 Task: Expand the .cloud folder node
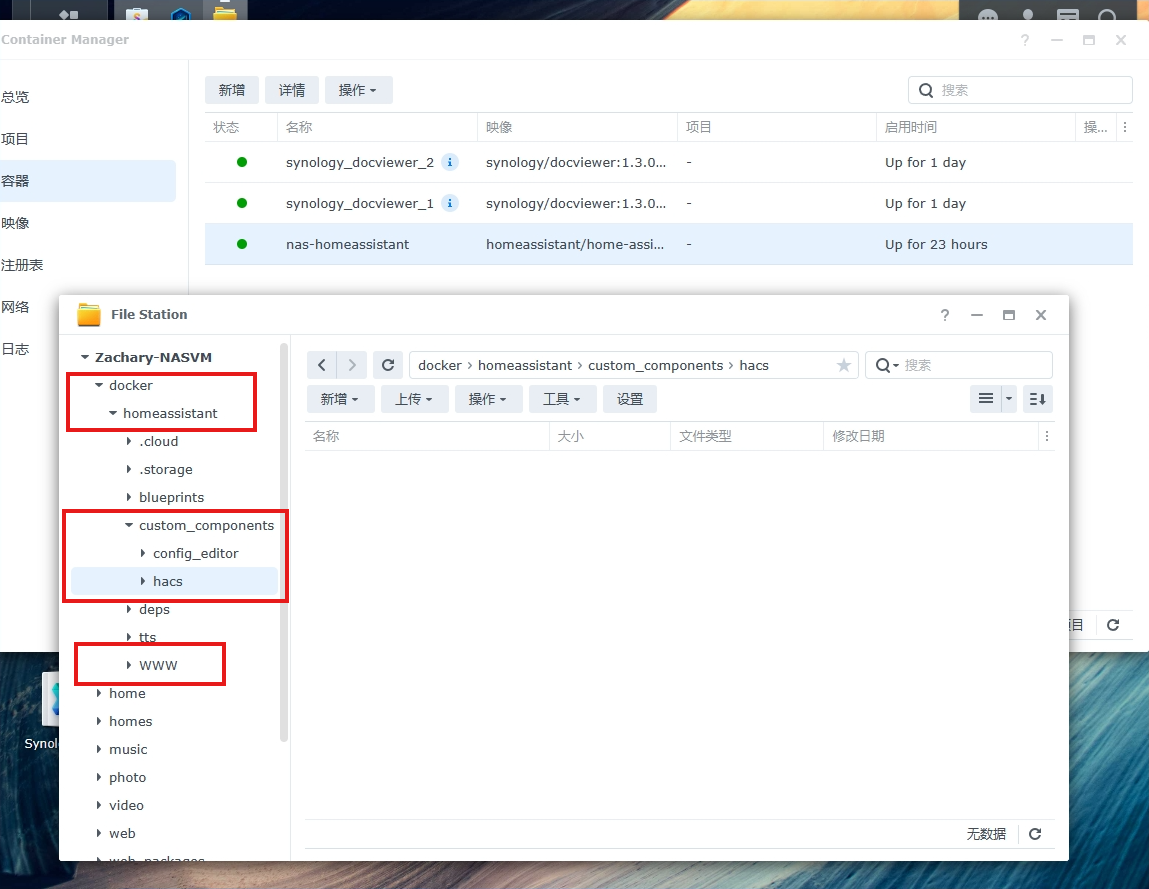[x=129, y=441]
